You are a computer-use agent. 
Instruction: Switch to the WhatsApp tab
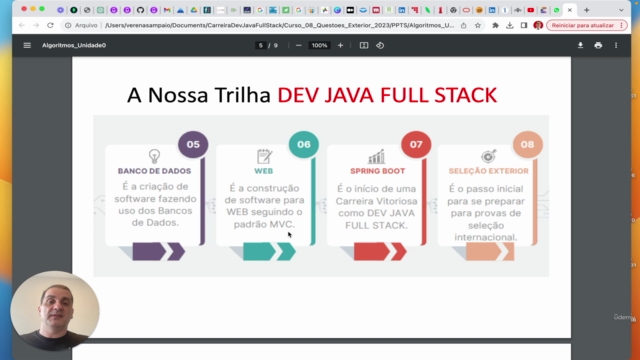coord(556,10)
